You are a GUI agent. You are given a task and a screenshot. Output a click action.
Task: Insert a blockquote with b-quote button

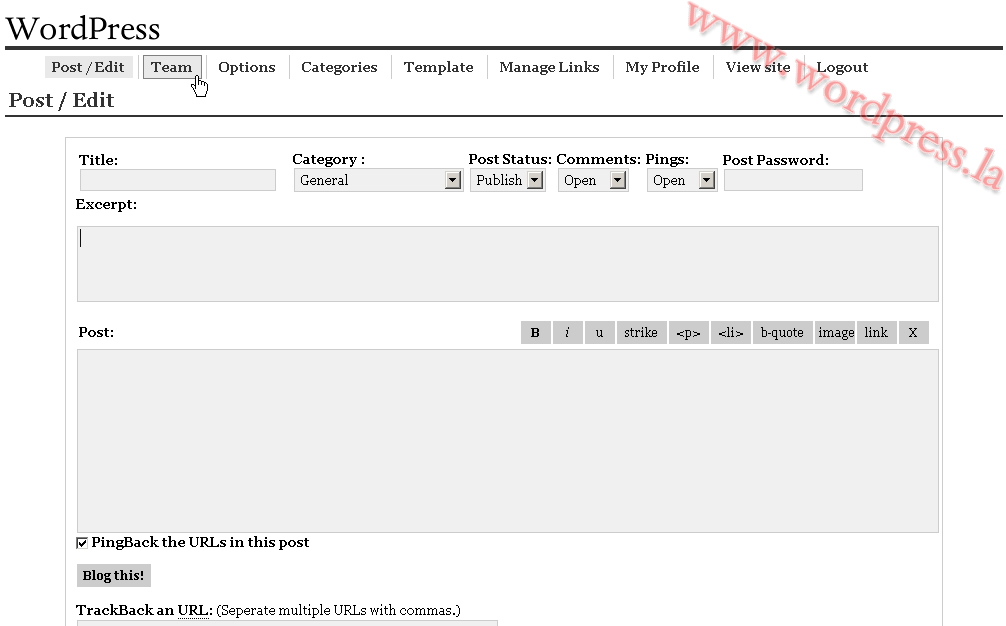coord(782,332)
